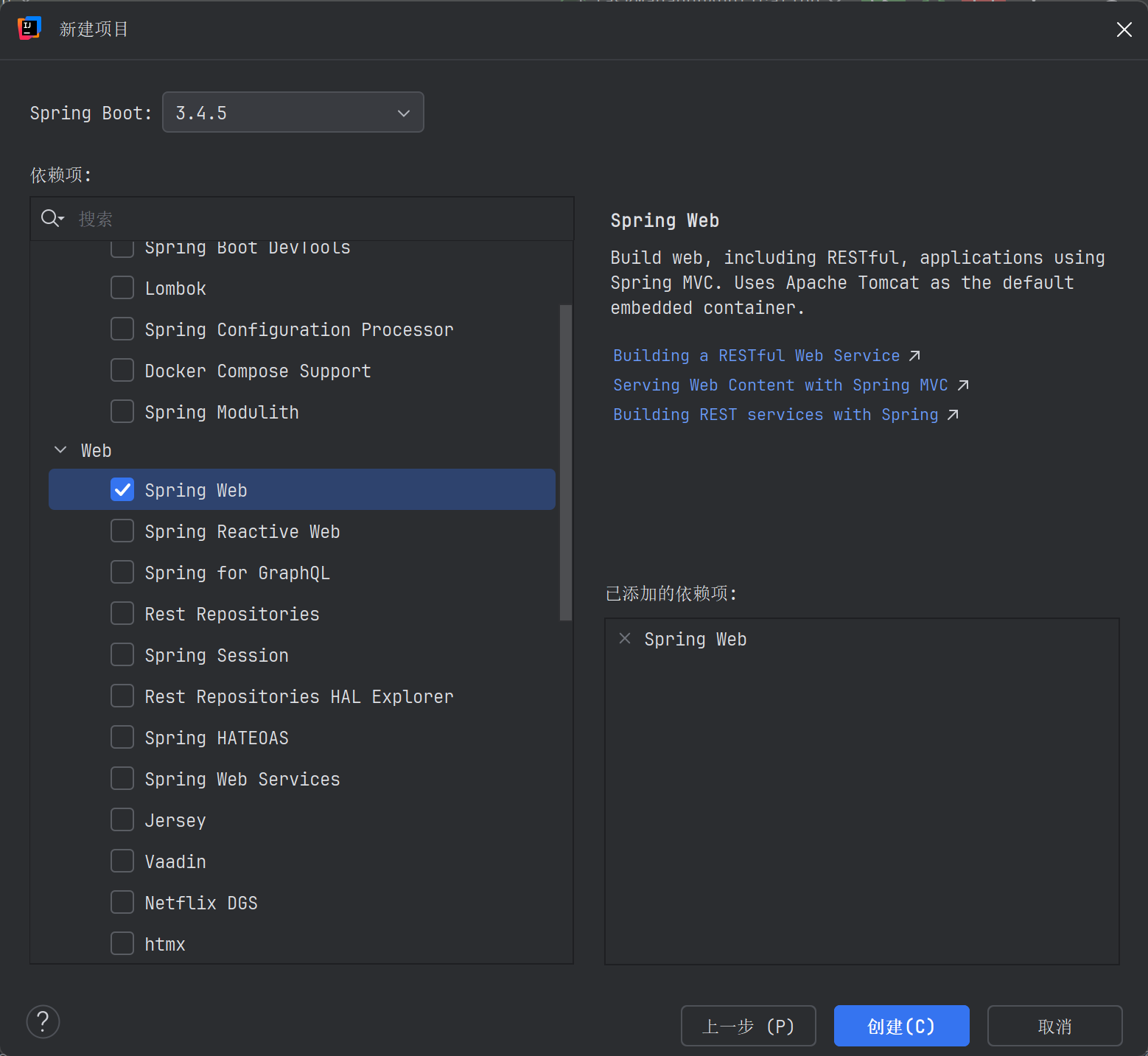This screenshot has width=1148, height=1056.
Task: Enable Spring Modulith dependency
Action: point(122,411)
